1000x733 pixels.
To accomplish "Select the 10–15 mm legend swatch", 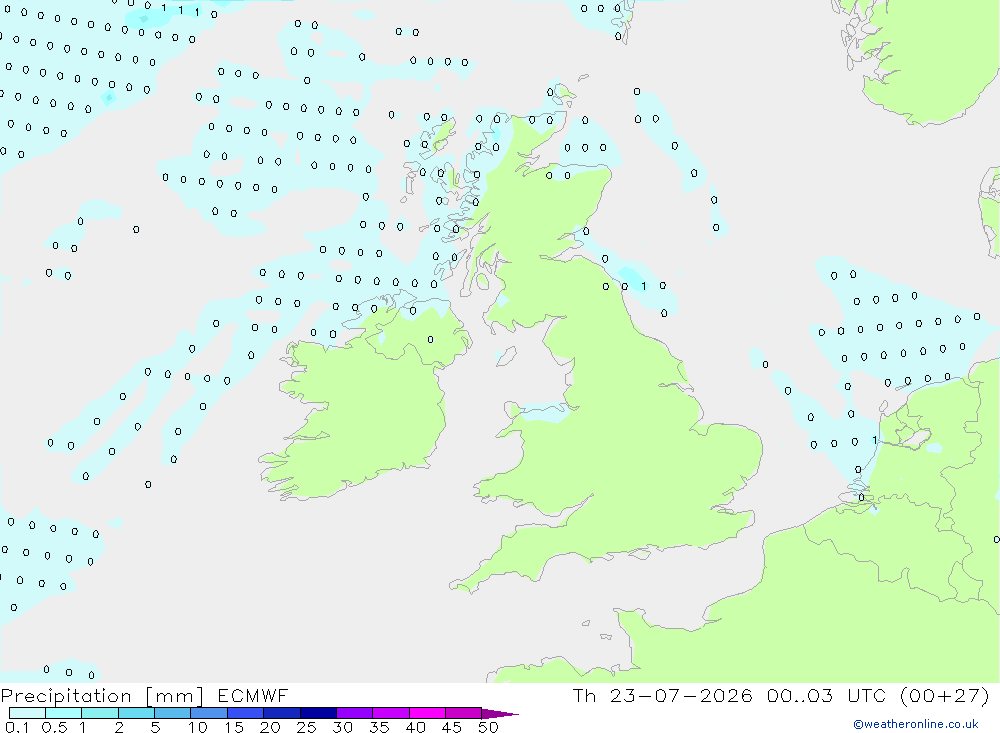I will 209,713.
